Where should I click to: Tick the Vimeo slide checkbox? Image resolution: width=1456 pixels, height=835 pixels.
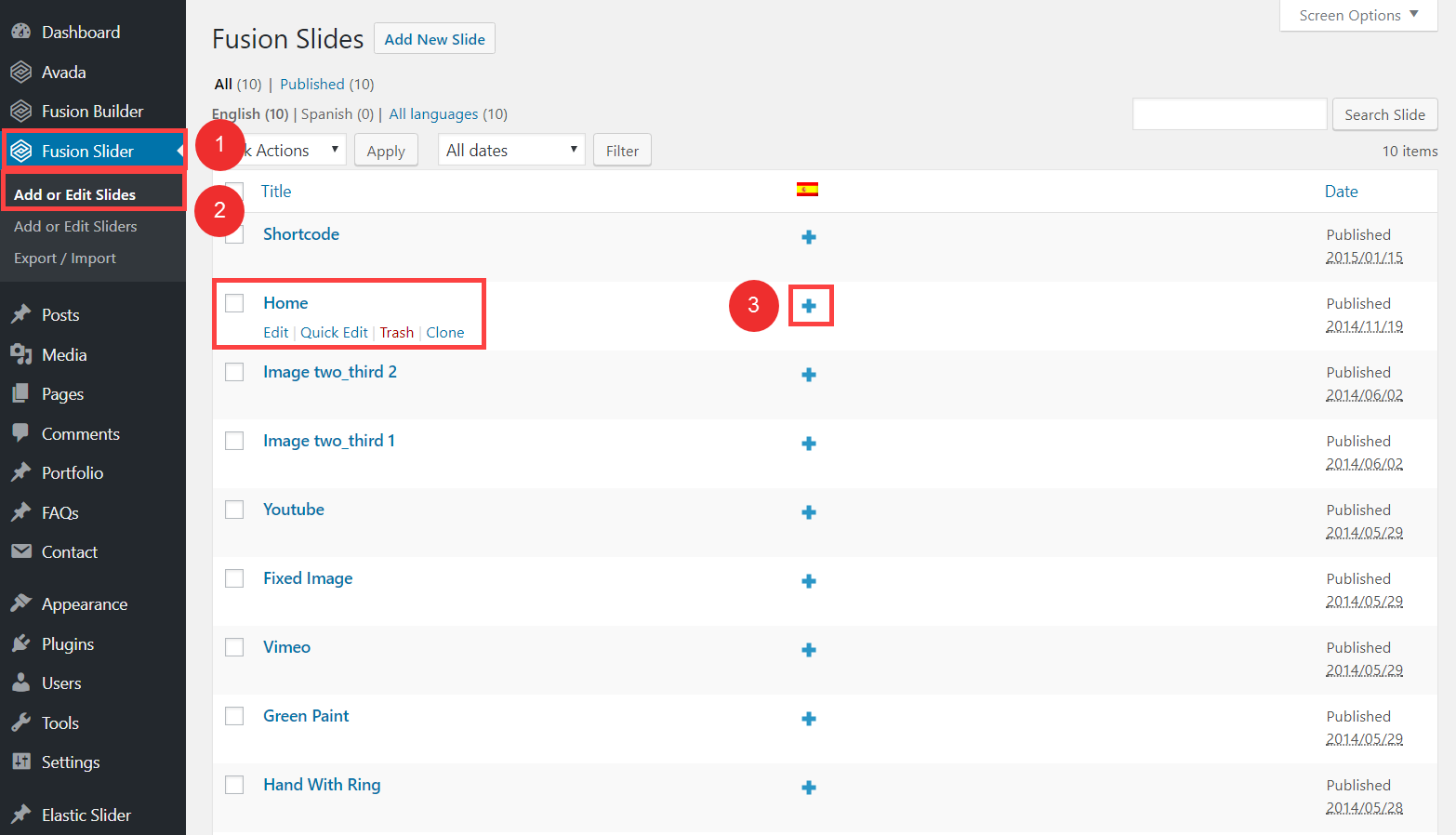(x=234, y=647)
